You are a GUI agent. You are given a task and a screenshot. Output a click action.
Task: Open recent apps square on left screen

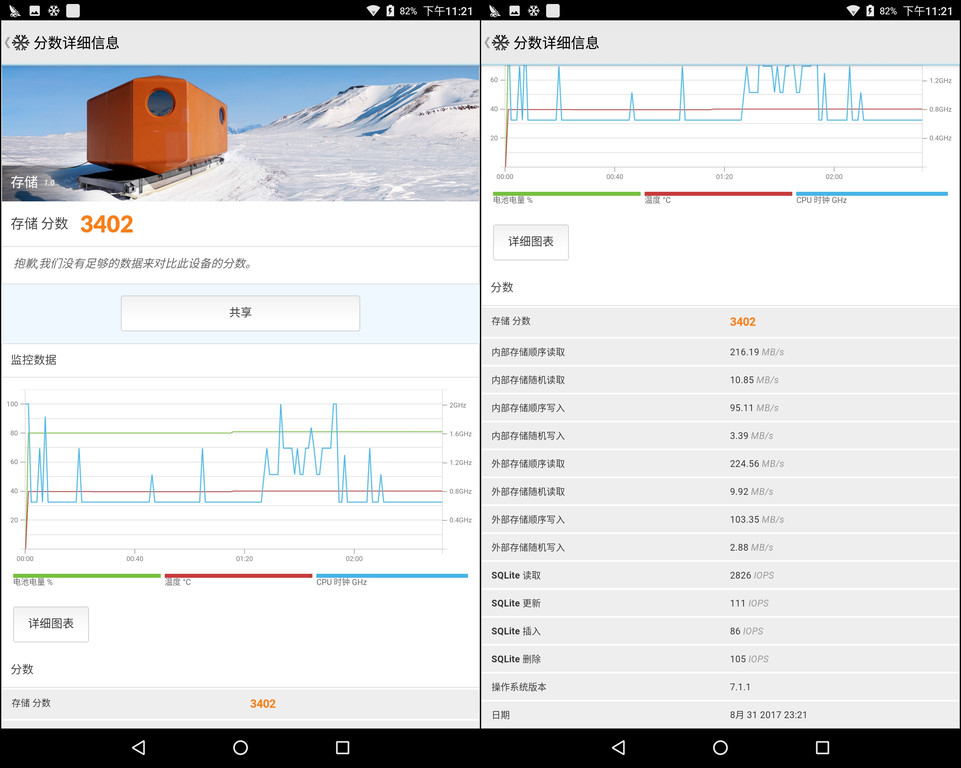(342, 748)
